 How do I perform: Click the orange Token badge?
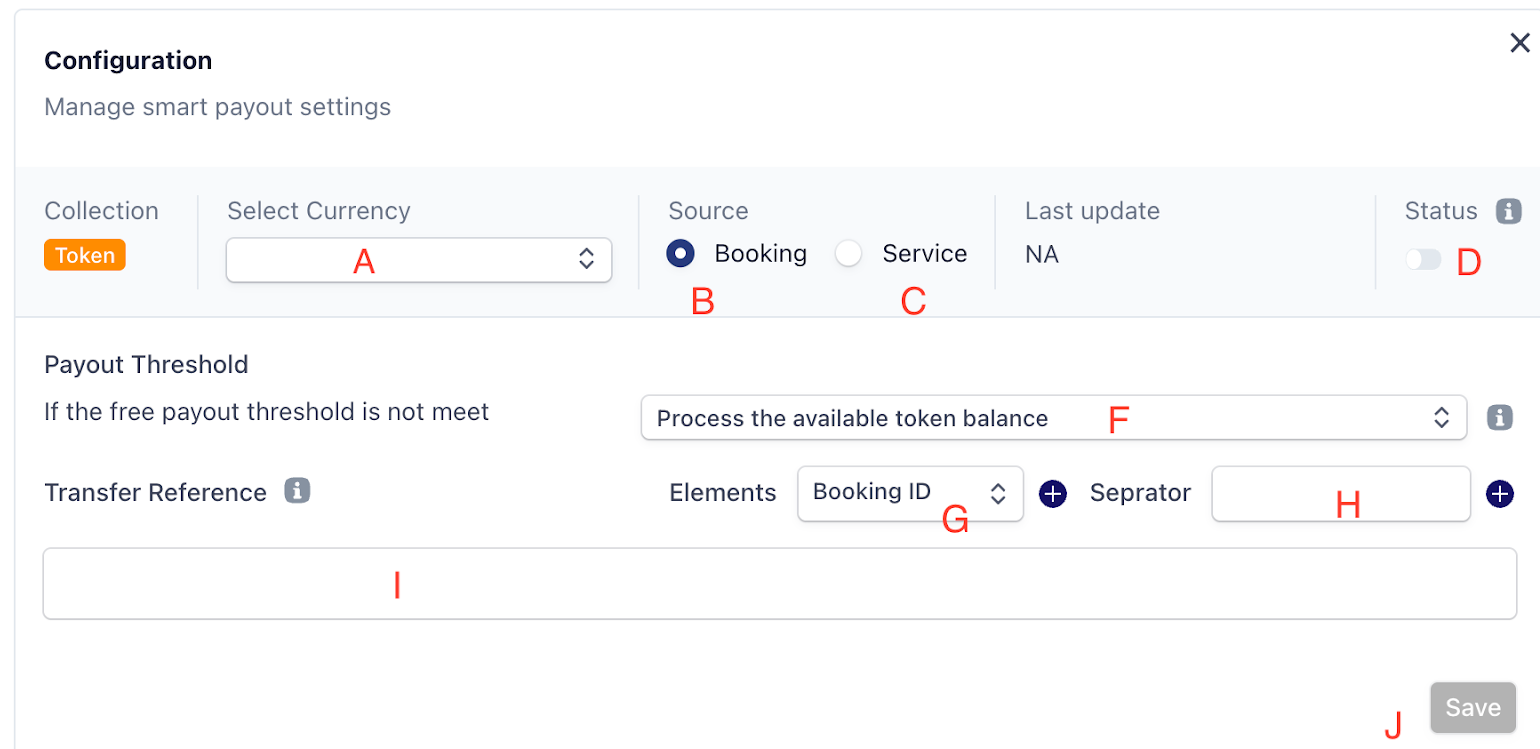coord(85,255)
